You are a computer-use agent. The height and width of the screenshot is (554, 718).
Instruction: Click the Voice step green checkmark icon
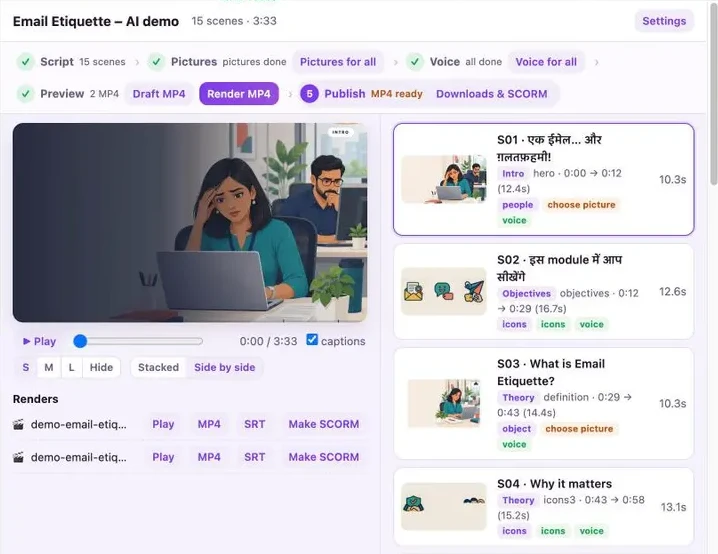415,62
